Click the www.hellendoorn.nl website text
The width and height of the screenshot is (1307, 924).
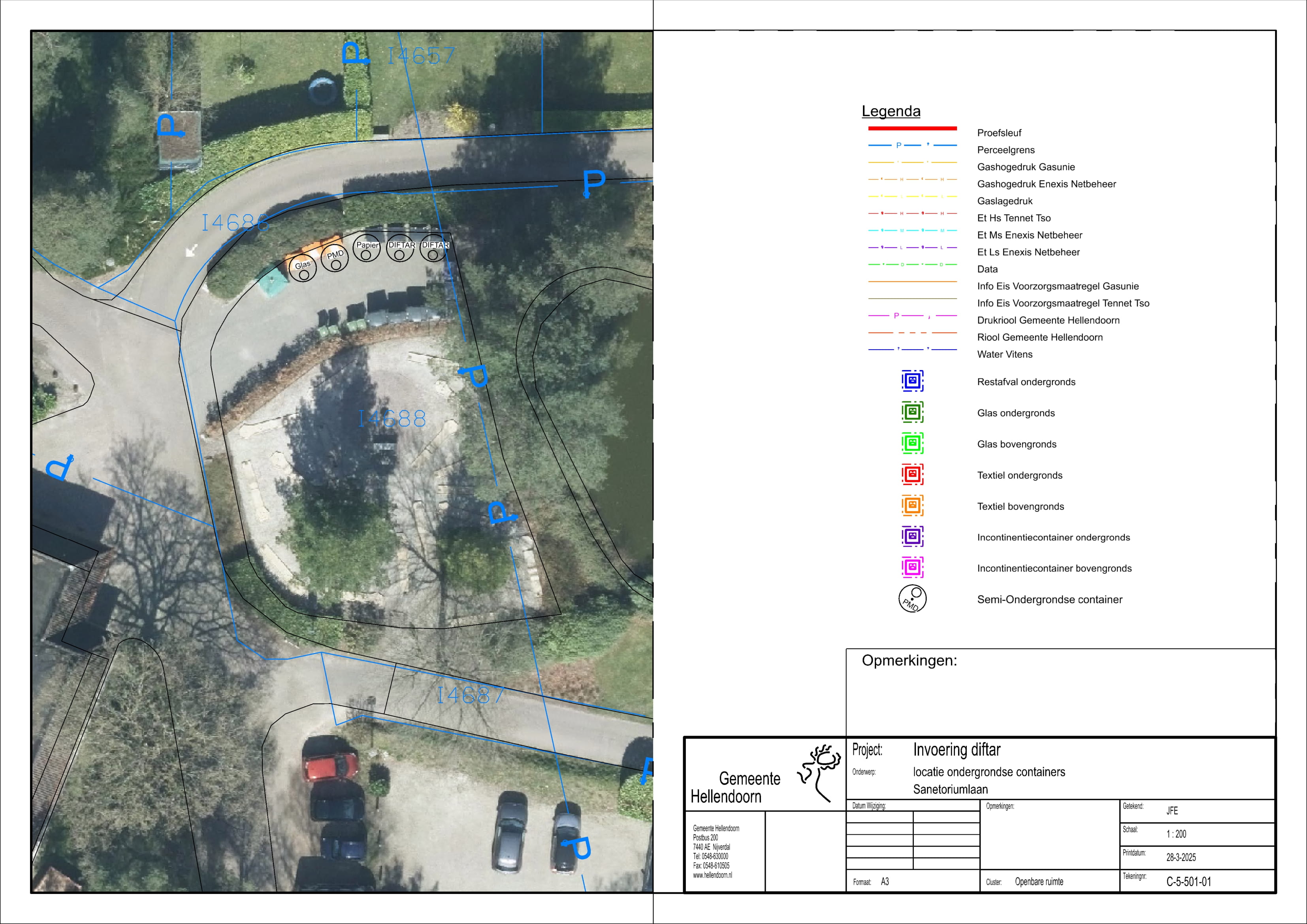712,875
